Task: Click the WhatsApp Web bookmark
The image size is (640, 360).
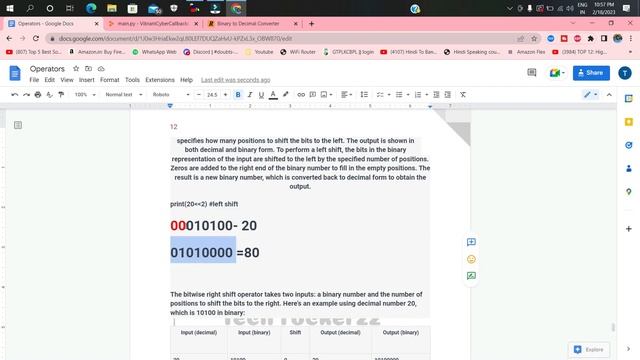Action: [x=154, y=52]
